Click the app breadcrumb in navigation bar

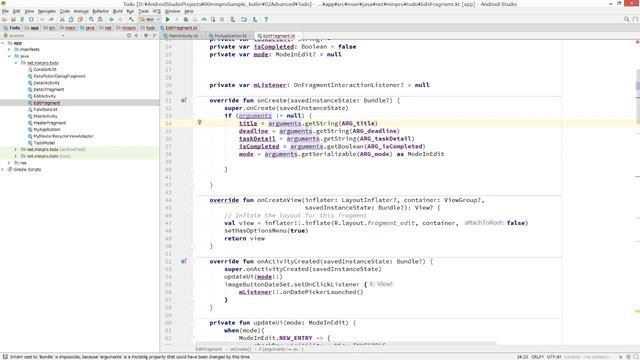(x=33, y=28)
